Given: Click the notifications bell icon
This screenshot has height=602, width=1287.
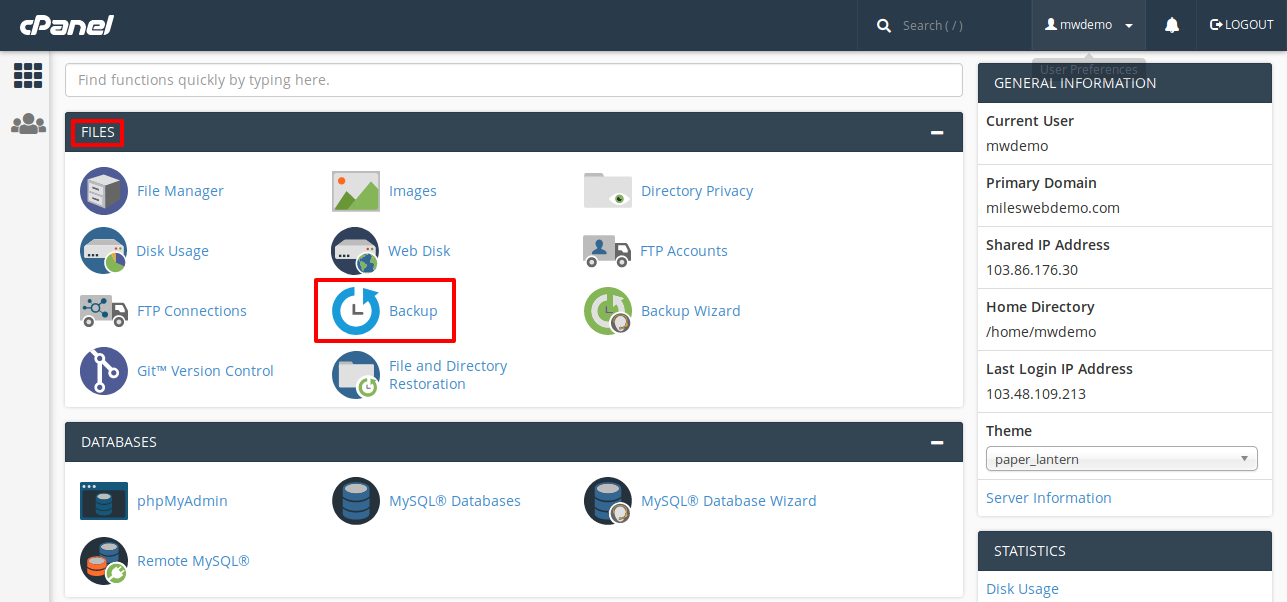Looking at the screenshot, I should click(1172, 25).
